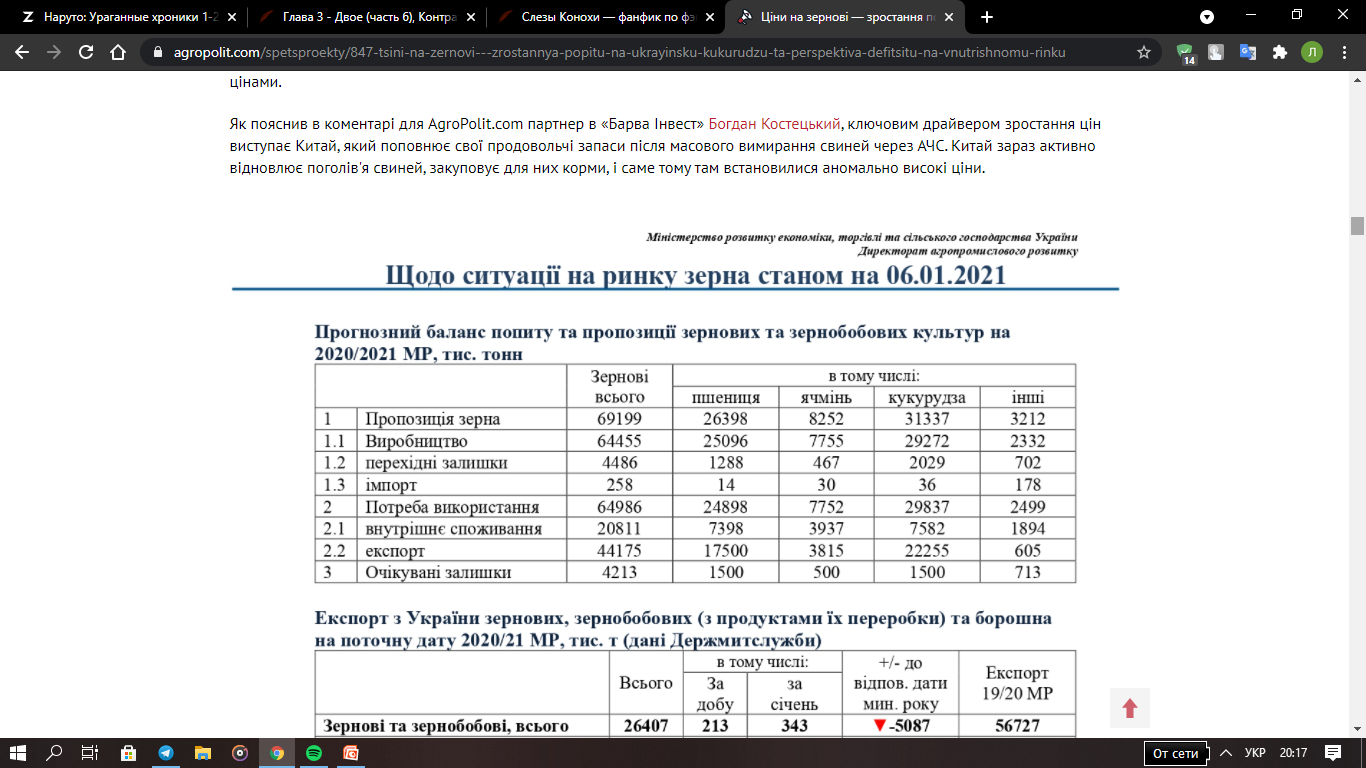The image size is (1366, 768).
Task: Open the 20:17 clock calendar
Action: [1293, 753]
